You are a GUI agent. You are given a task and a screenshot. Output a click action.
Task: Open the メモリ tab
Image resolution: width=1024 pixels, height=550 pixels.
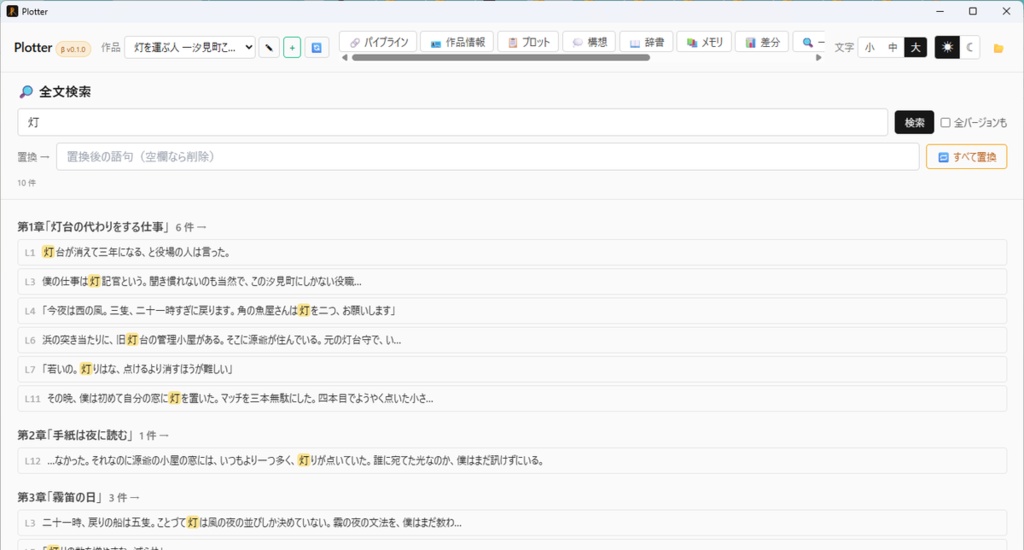tap(704, 42)
